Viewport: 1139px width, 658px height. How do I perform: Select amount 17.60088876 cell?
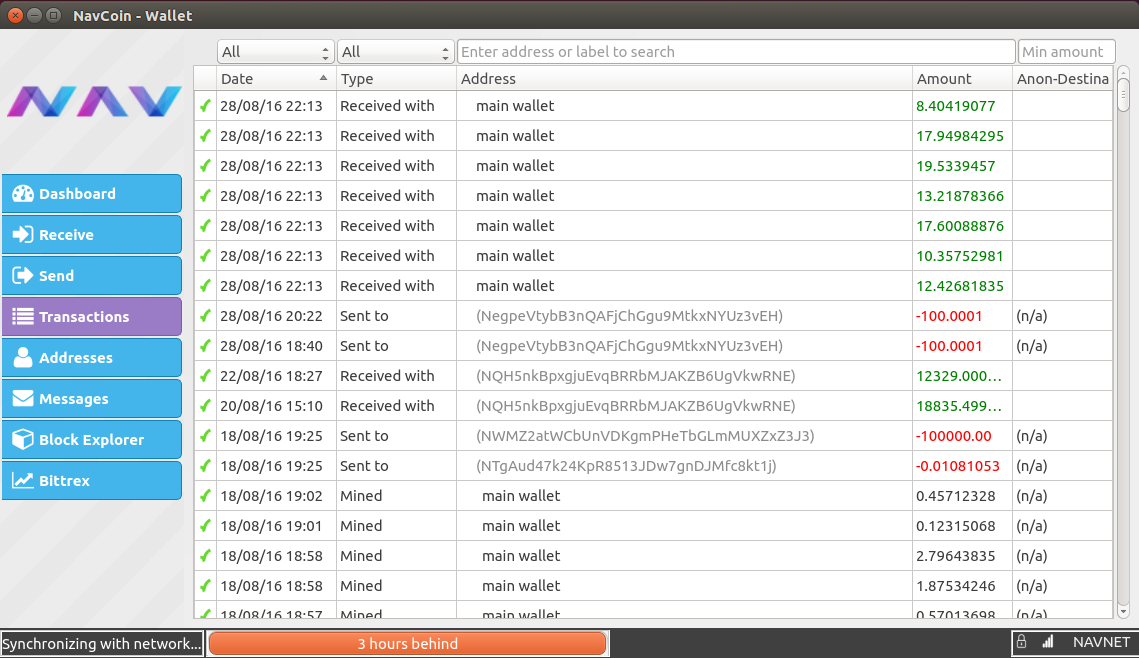tap(962, 226)
